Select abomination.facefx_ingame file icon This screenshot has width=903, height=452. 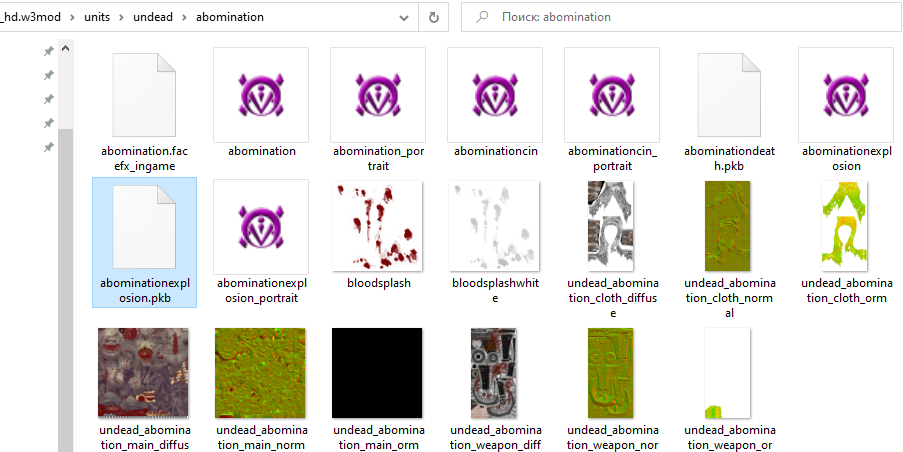coord(144,95)
